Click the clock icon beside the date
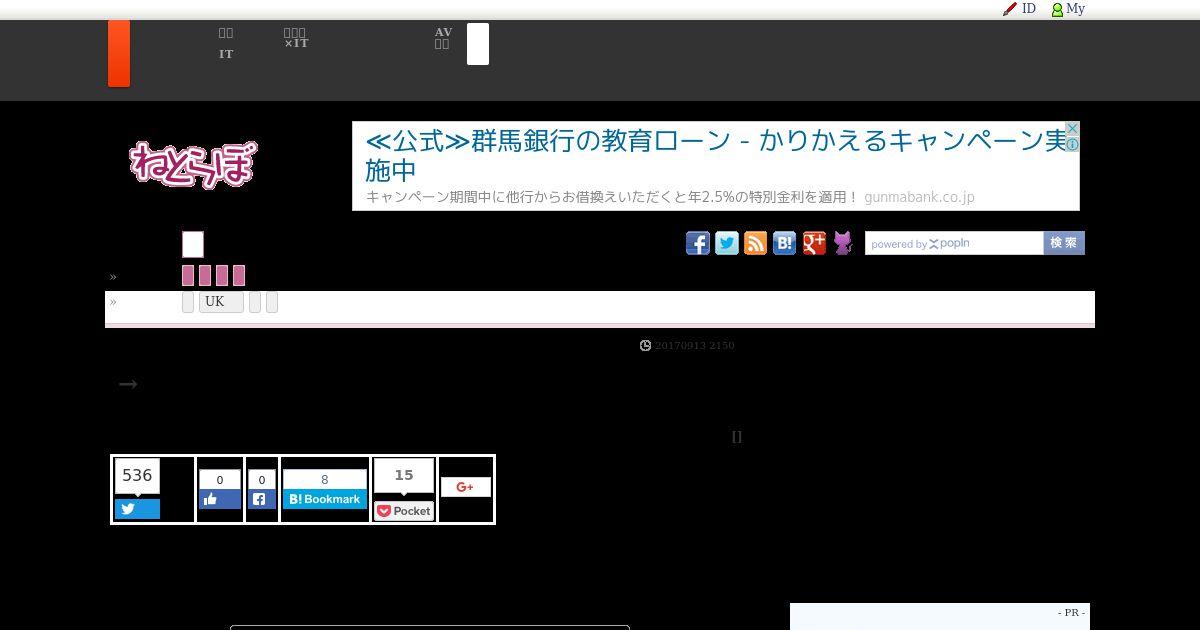 (x=646, y=345)
